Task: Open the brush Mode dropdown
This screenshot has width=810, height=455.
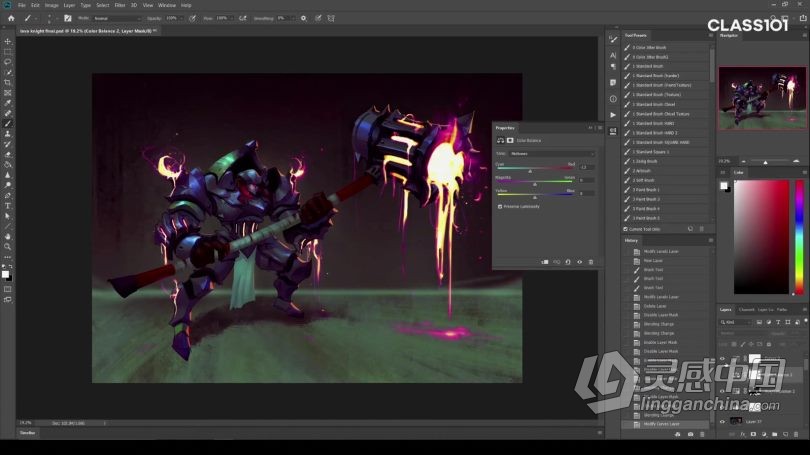Action: click(x=117, y=18)
